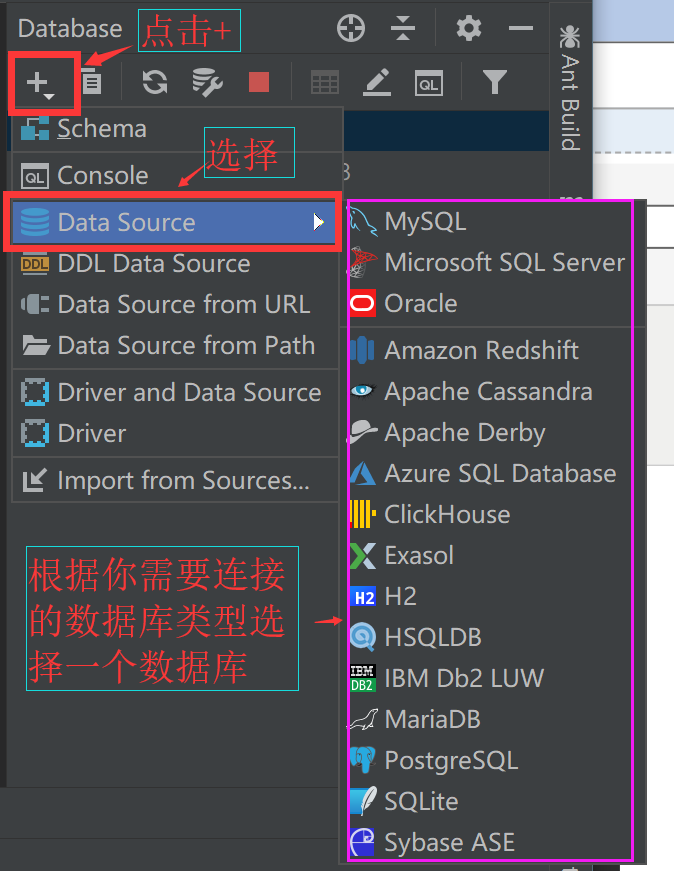Expand the Data Source submenu arrow
The height and width of the screenshot is (871, 674).
click(320, 222)
